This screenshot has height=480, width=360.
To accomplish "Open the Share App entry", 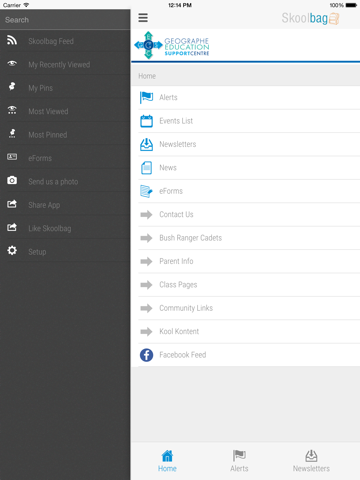I will tap(65, 205).
